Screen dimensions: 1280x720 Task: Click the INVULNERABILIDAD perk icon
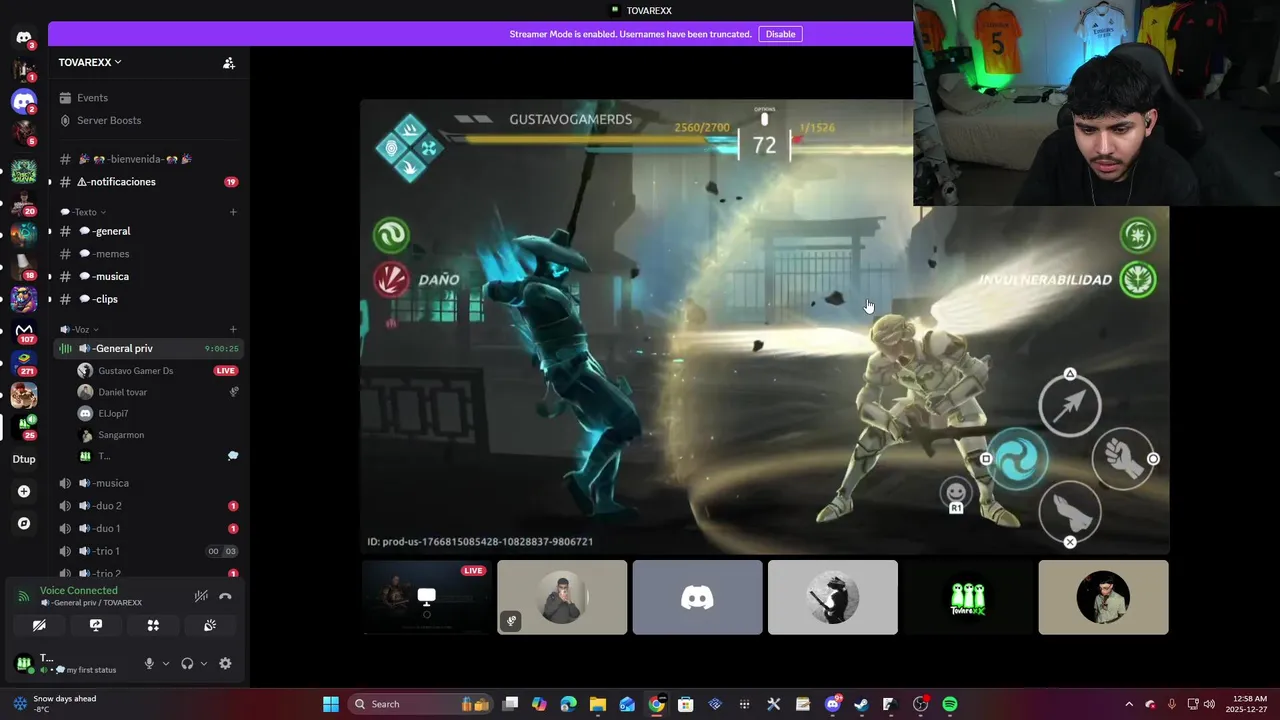click(1138, 279)
